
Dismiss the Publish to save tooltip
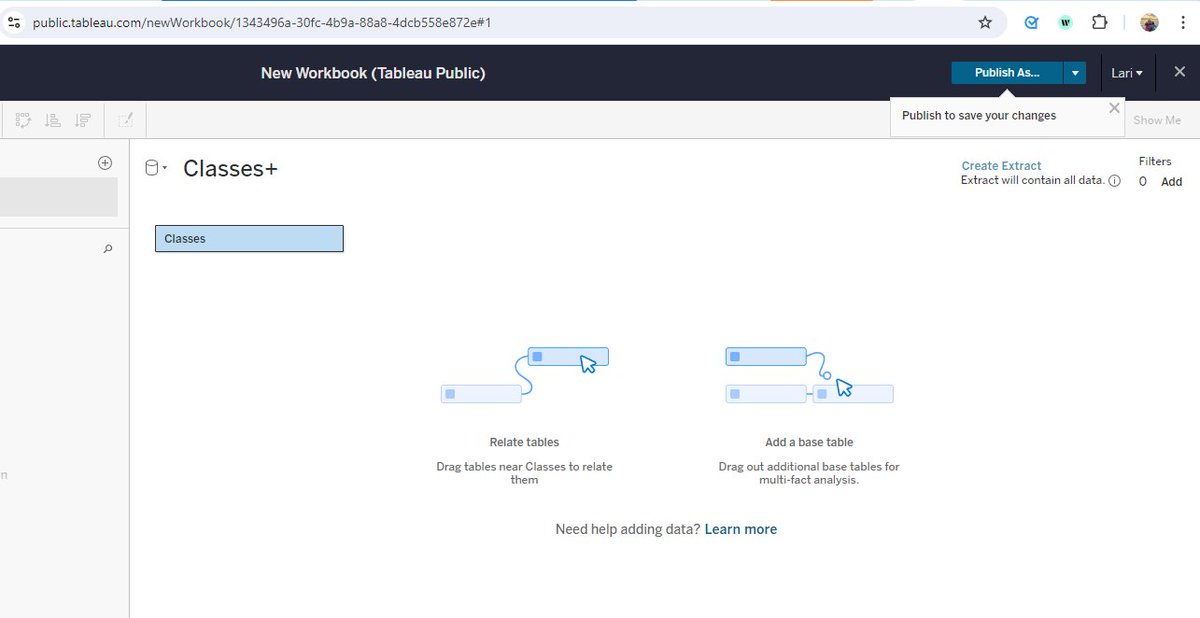1114,108
